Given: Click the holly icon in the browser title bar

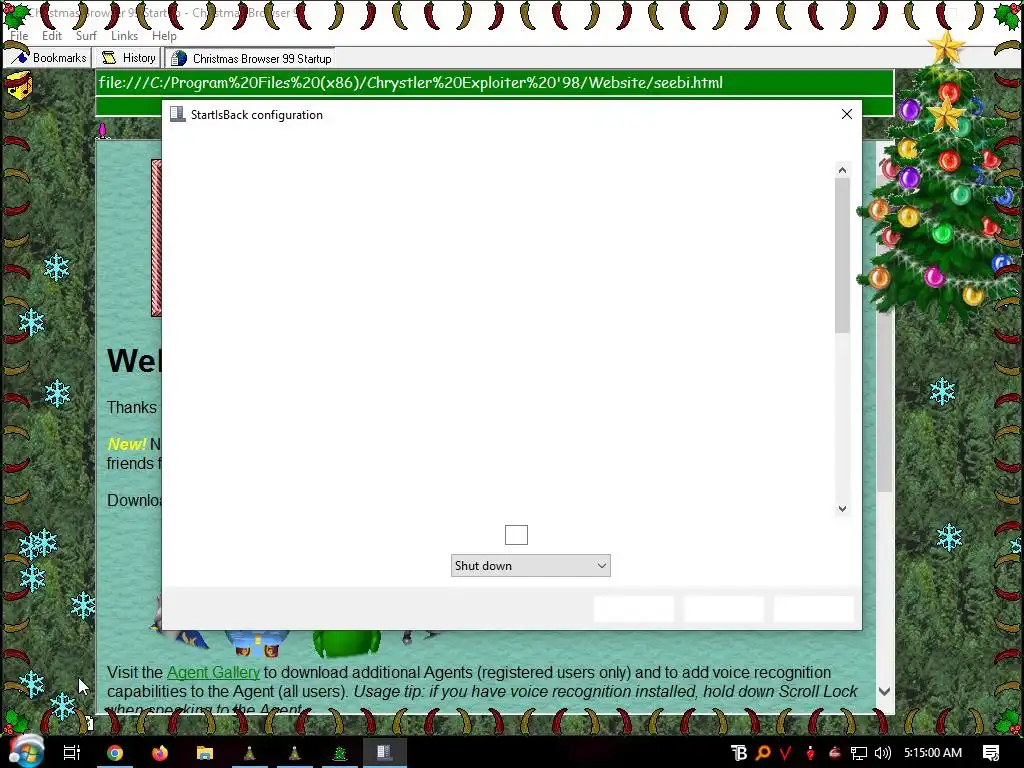Looking at the screenshot, I should [14, 14].
